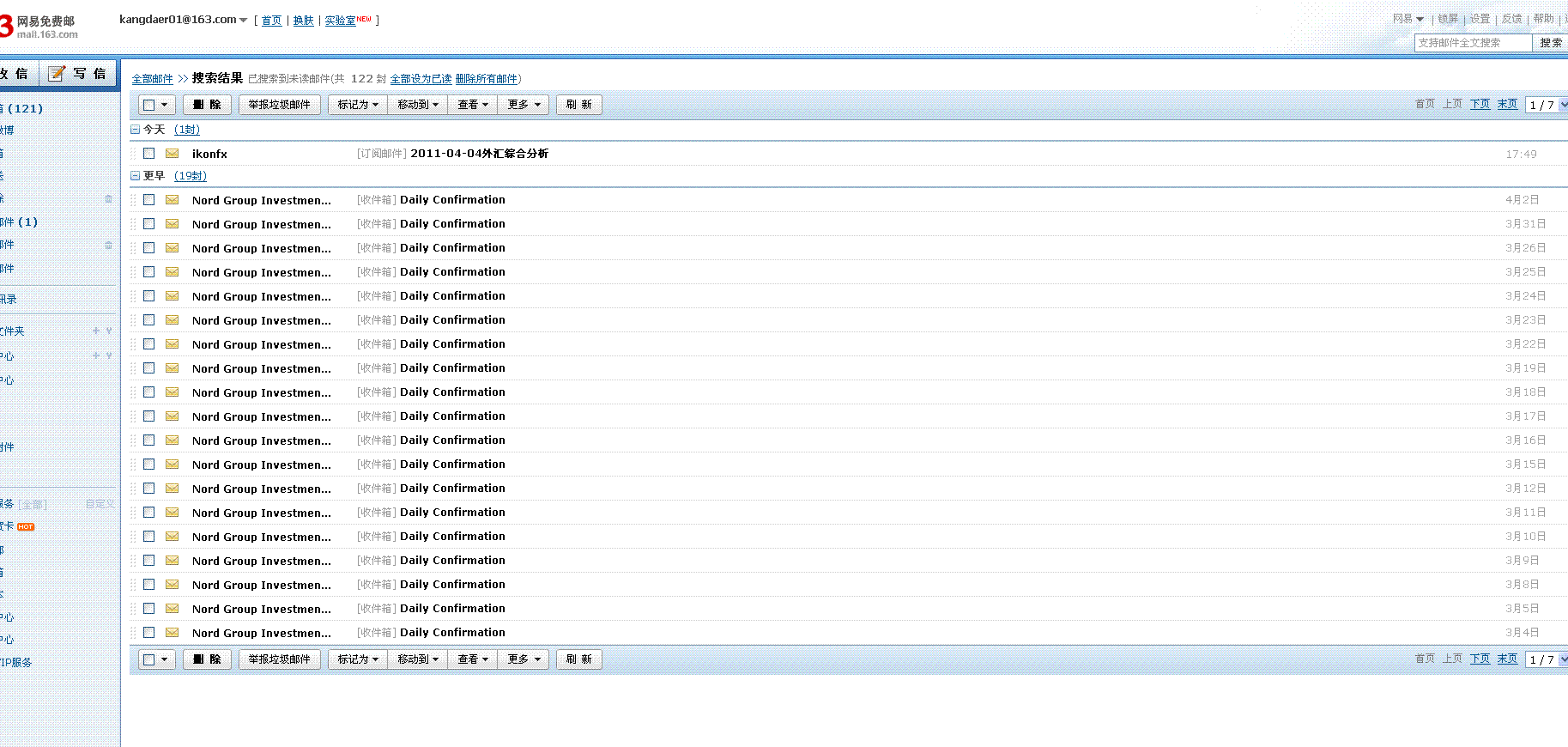1568x747 pixels.
Task: Tick the checkbox for the ikonfx email
Action: pyautogui.click(x=149, y=154)
